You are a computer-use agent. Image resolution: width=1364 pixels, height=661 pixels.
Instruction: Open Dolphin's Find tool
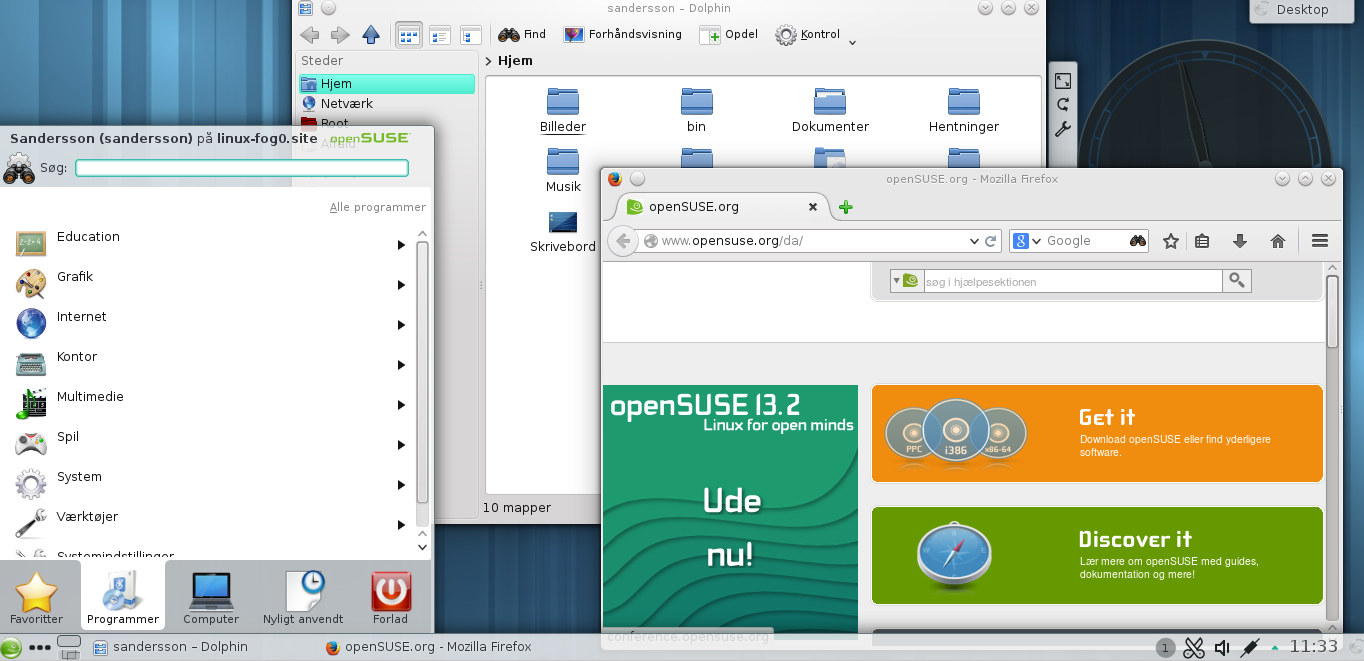point(522,35)
